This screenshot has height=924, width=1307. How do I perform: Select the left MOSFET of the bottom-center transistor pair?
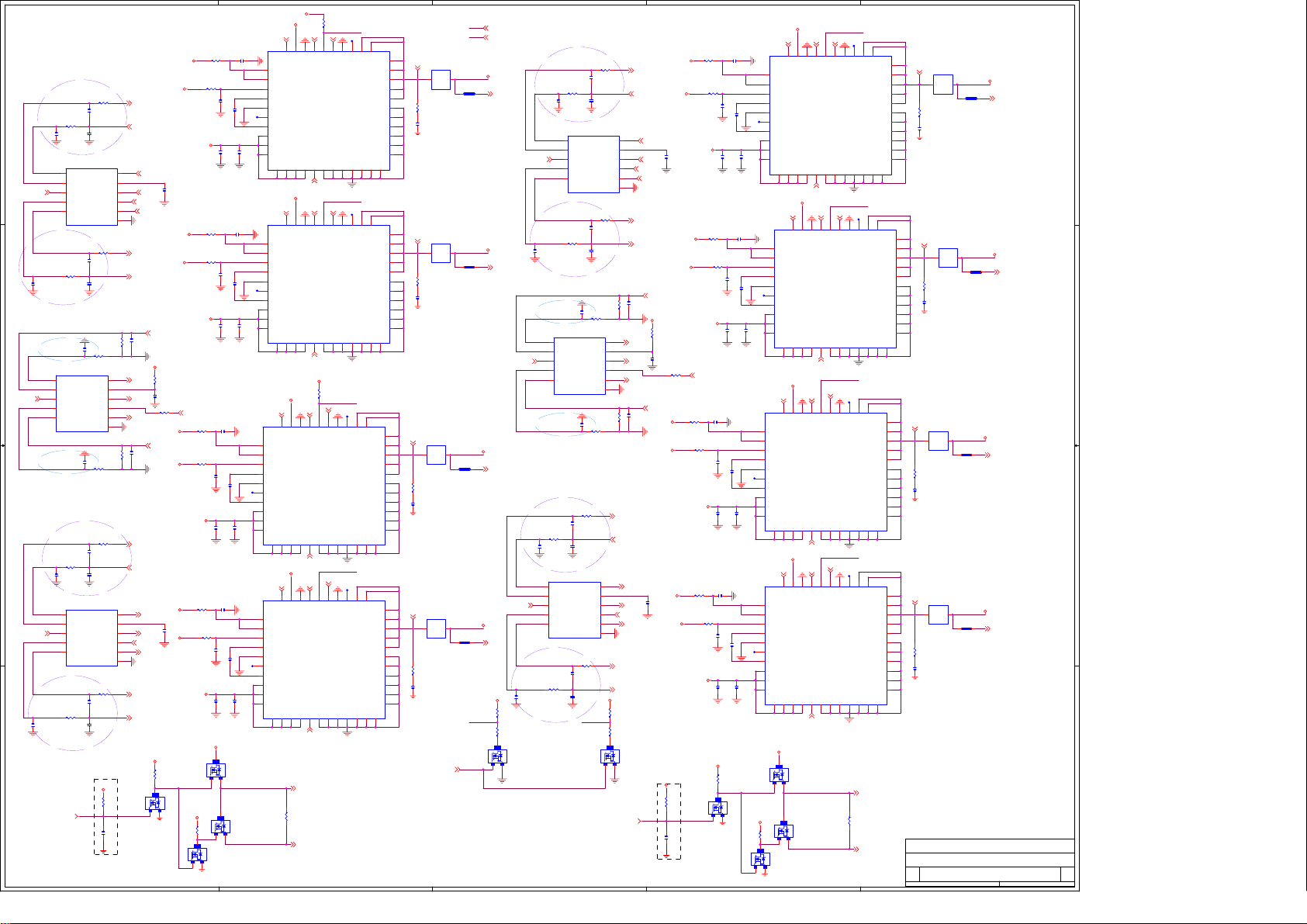tap(497, 756)
